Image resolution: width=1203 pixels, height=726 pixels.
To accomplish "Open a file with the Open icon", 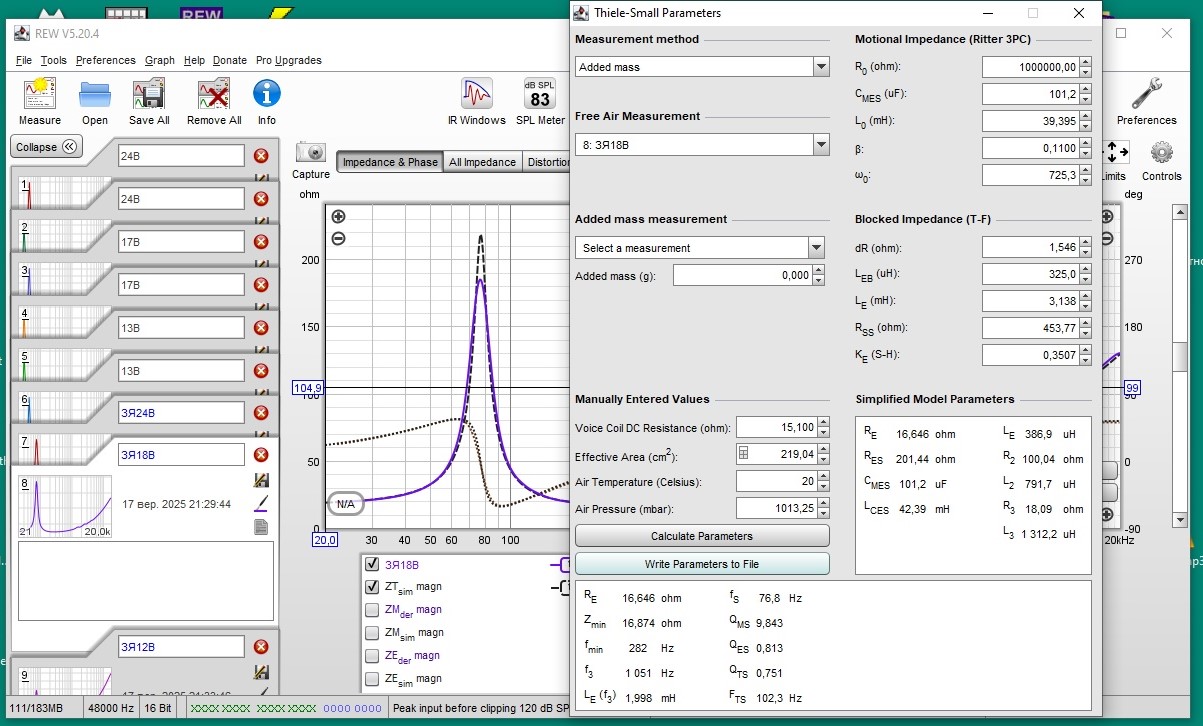I will tap(95, 96).
